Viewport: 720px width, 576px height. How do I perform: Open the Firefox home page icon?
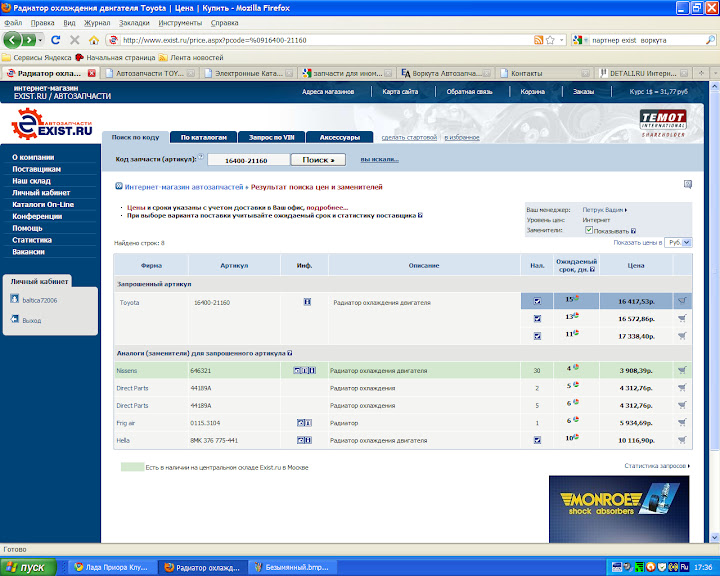[94, 40]
